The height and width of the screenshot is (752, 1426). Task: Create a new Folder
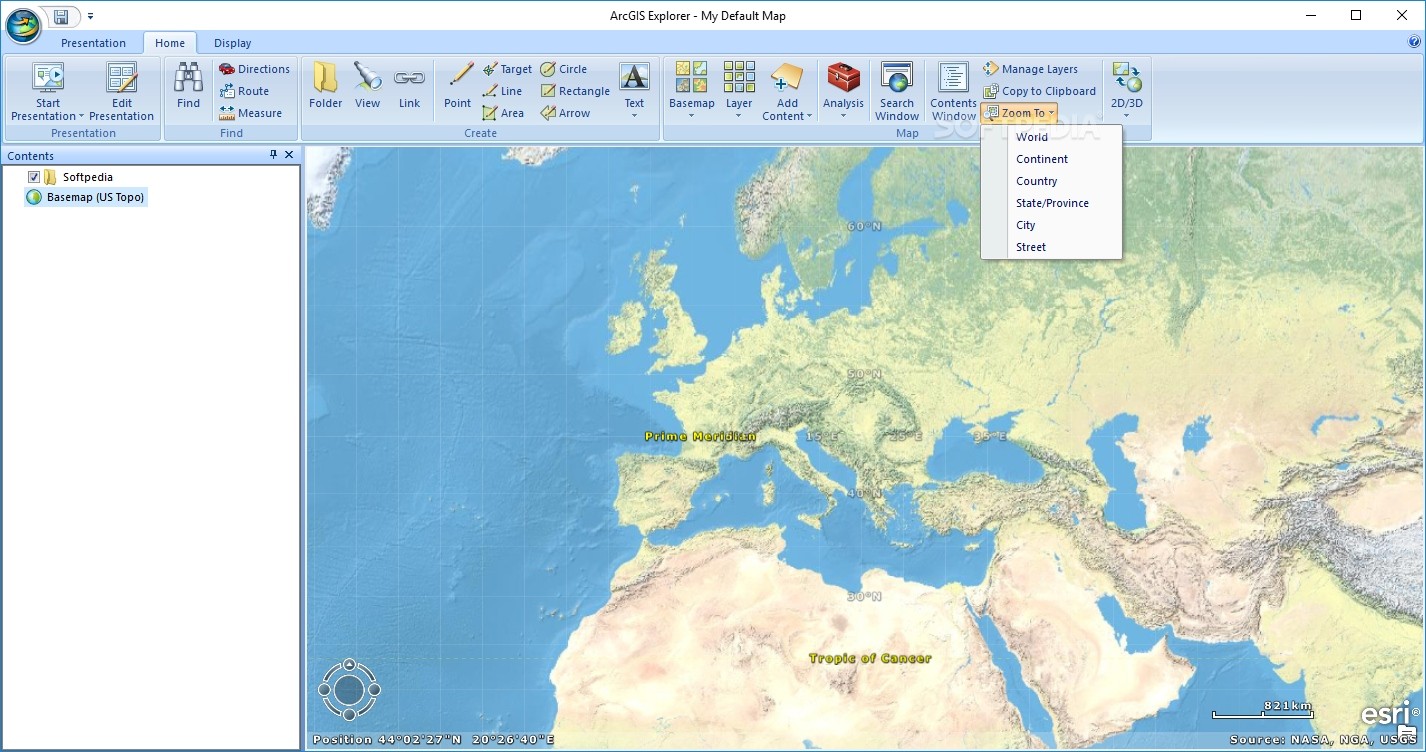click(326, 86)
